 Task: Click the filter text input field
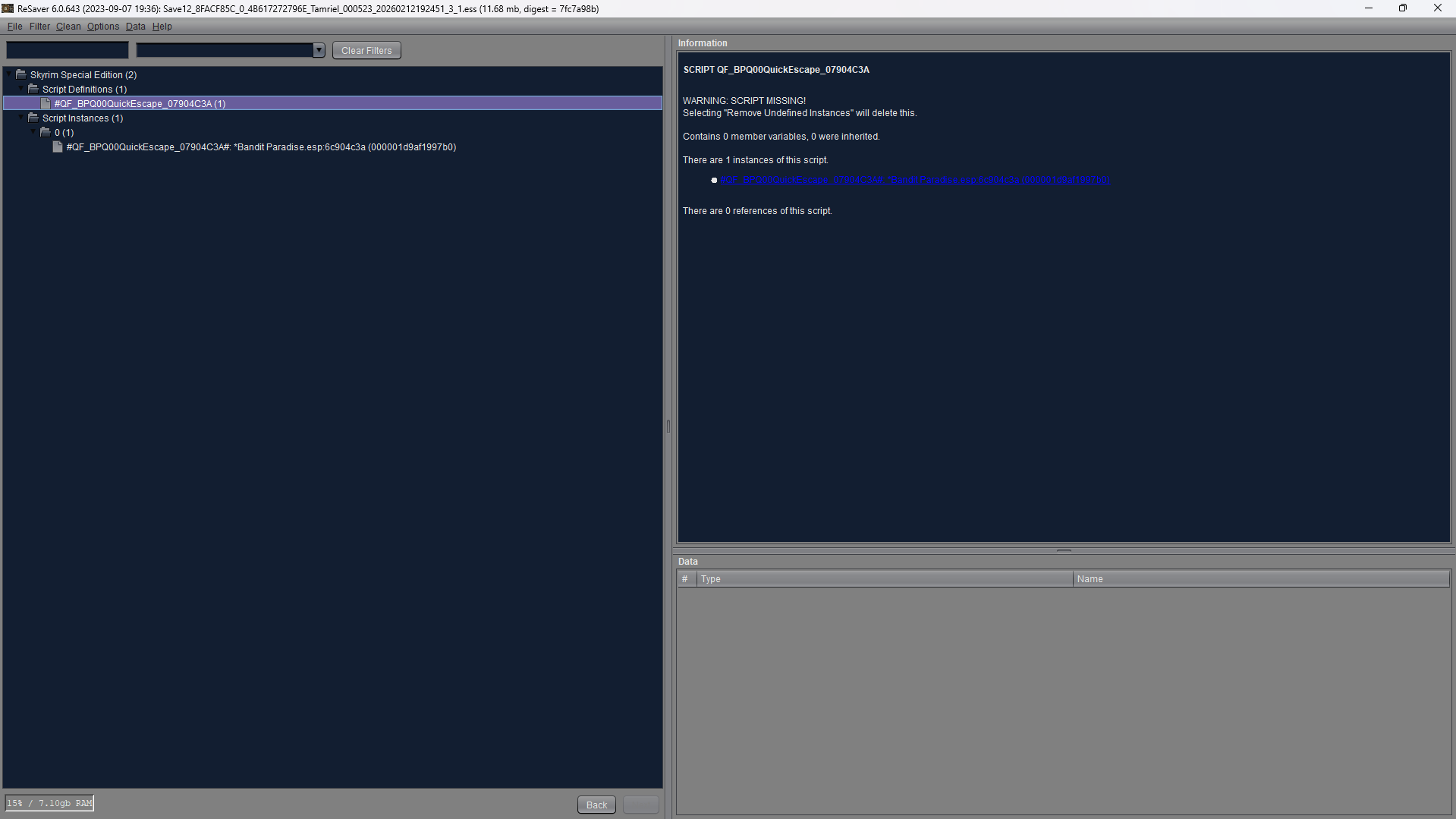pyautogui.click(x=68, y=50)
